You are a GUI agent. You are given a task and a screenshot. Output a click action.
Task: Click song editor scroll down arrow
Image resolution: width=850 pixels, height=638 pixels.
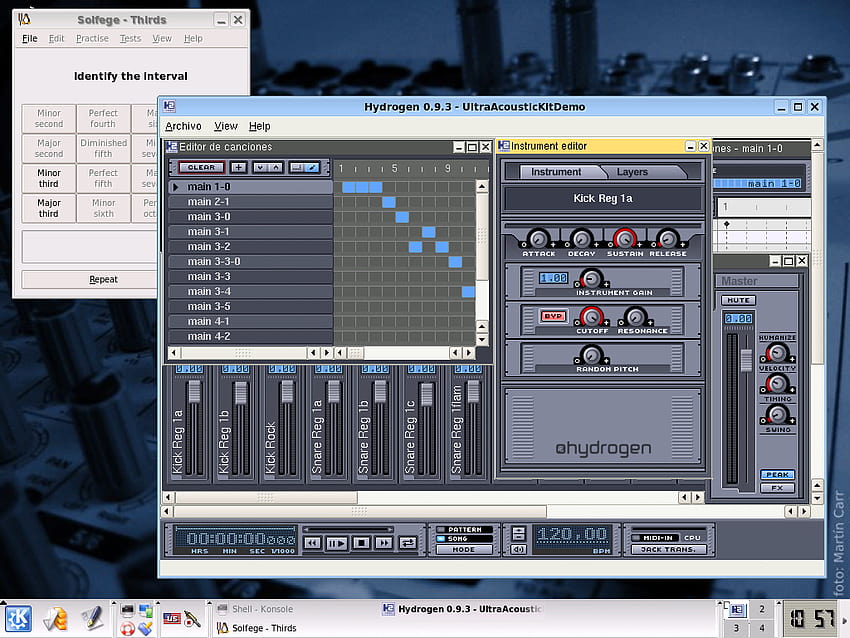[481, 340]
